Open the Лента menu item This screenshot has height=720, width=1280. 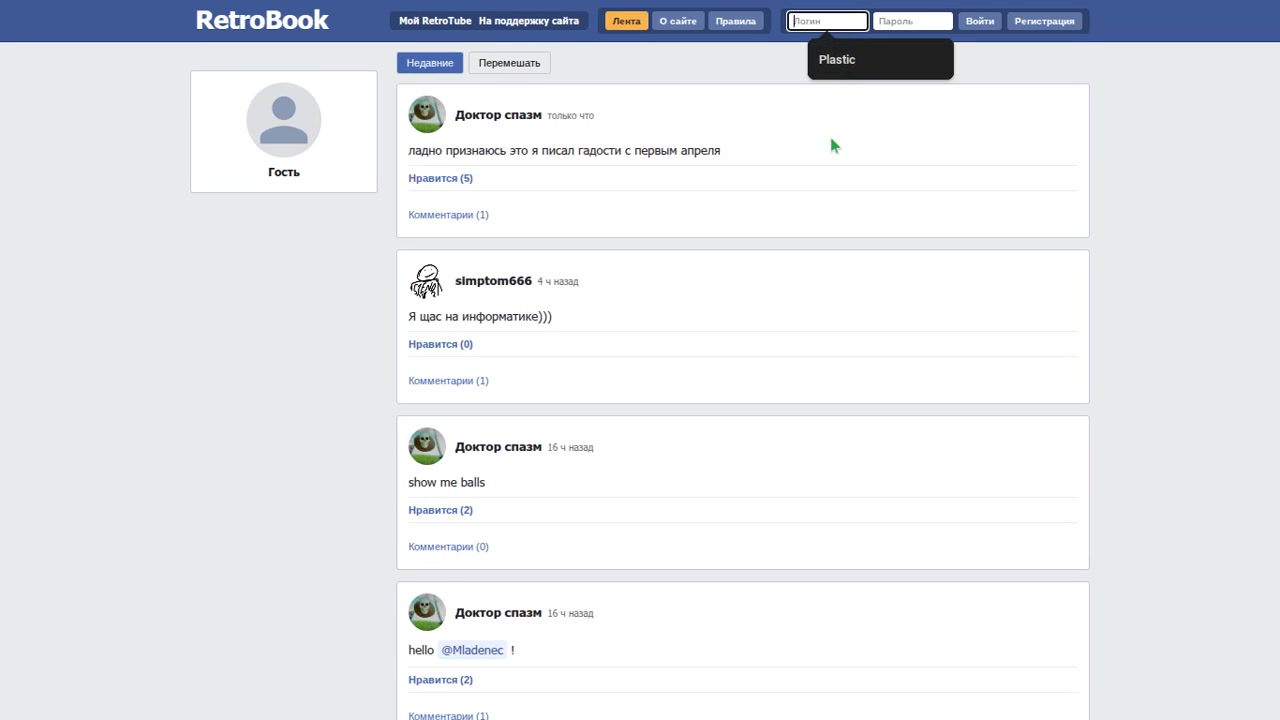(x=626, y=21)
